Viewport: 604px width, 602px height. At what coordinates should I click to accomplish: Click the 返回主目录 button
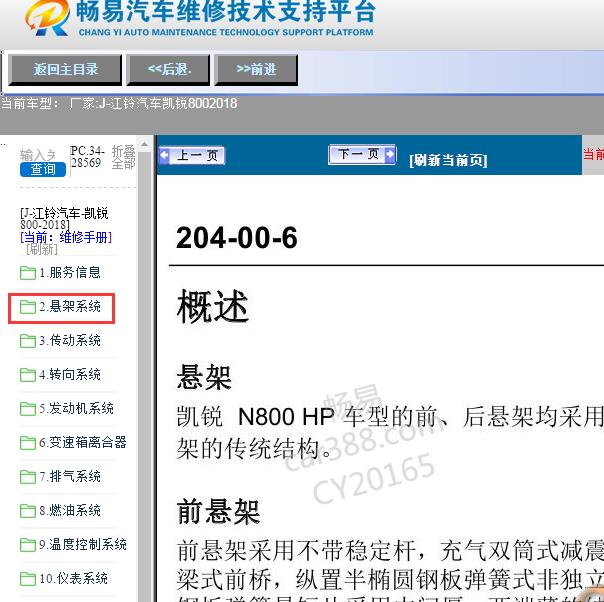click(x=65, y=70)
